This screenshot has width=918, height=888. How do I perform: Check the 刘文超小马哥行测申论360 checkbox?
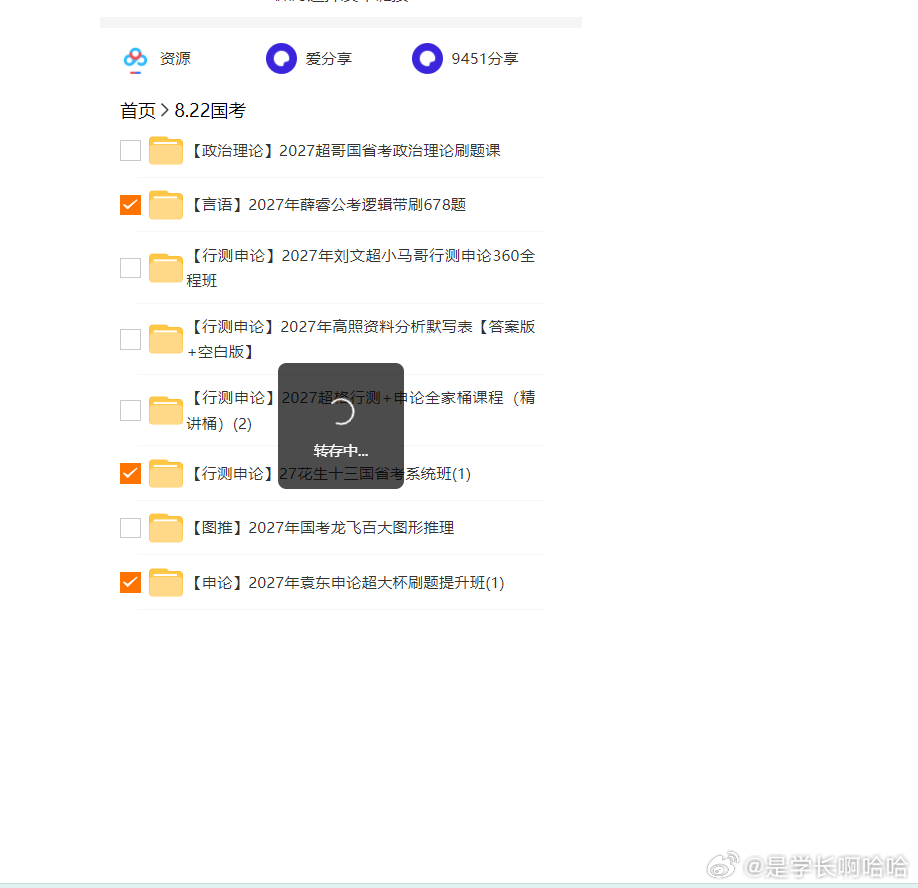tap(131, 268)
